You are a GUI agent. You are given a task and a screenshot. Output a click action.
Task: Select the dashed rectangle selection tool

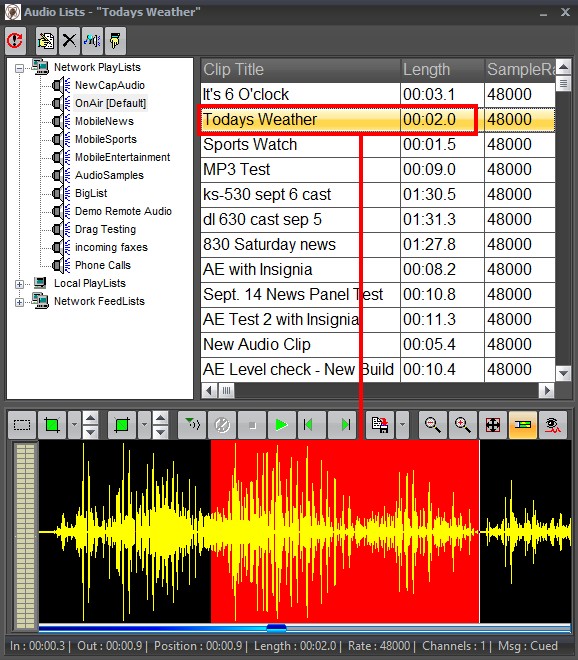[22, 425]
